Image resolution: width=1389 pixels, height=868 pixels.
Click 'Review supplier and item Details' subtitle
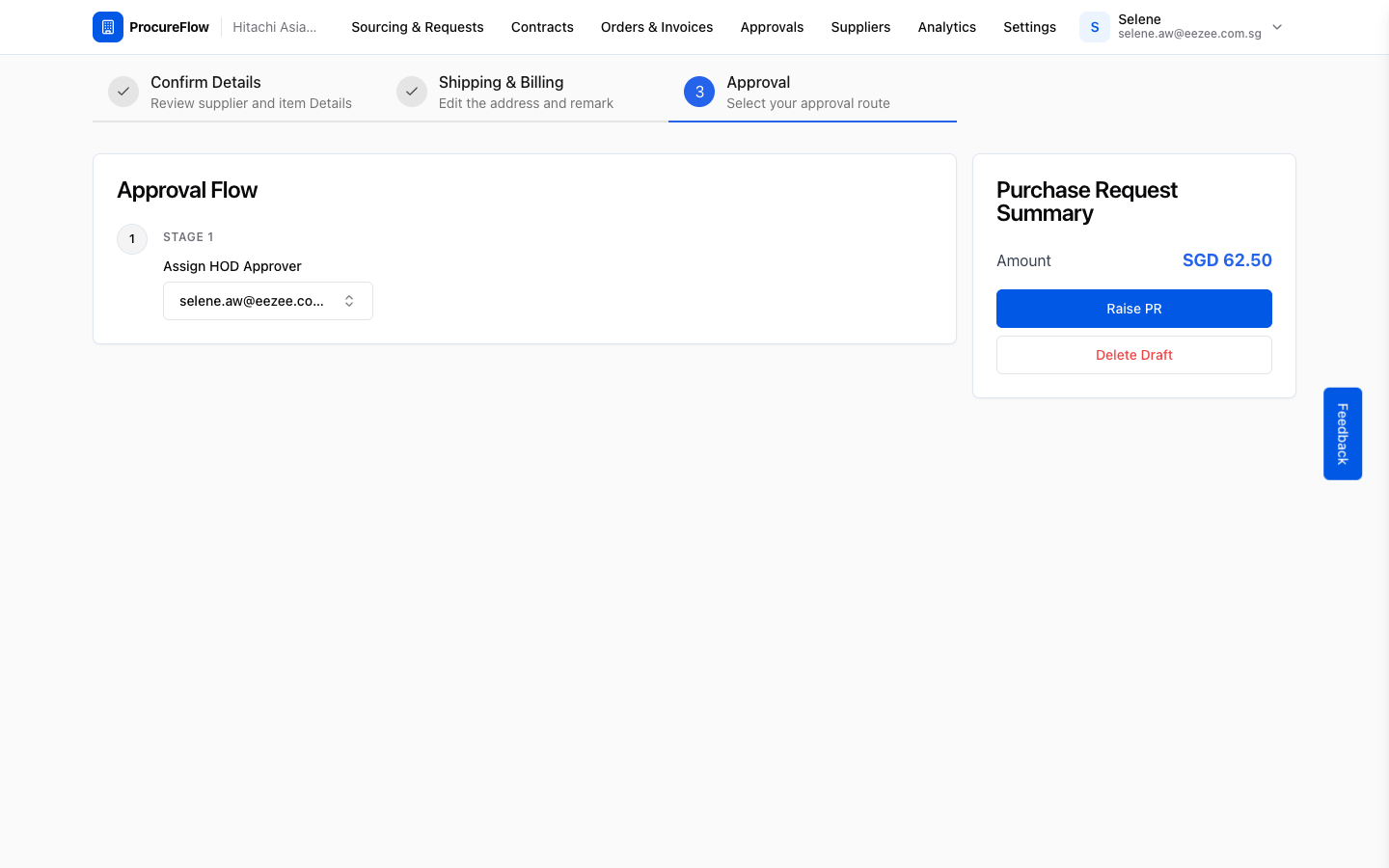pyautogui.click(x=251, y=103)
